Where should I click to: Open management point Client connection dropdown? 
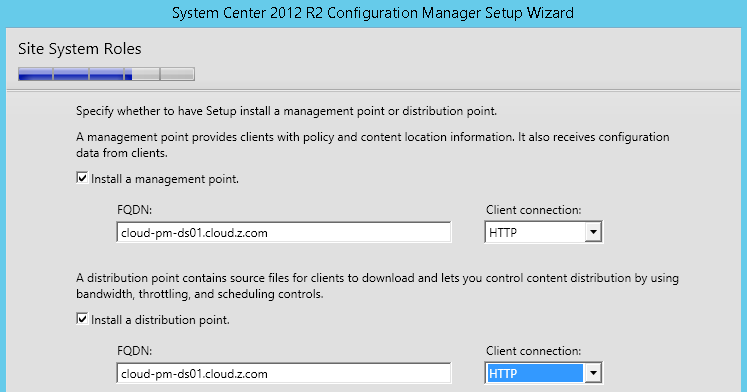[x=593, y=232]
